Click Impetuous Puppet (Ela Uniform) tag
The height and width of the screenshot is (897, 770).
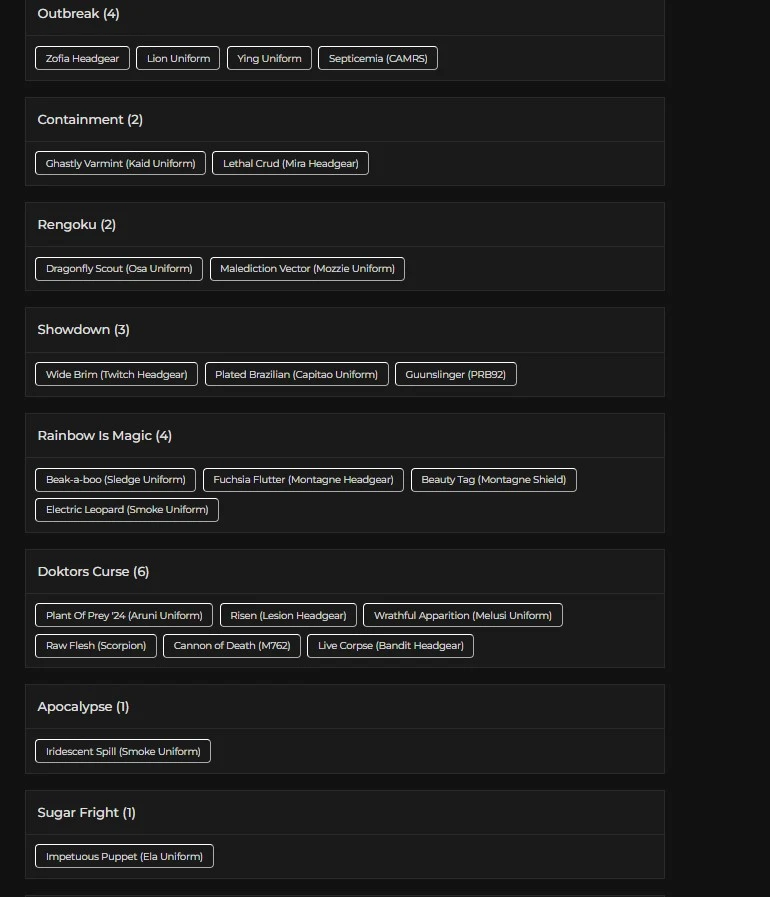pos(124,857)
